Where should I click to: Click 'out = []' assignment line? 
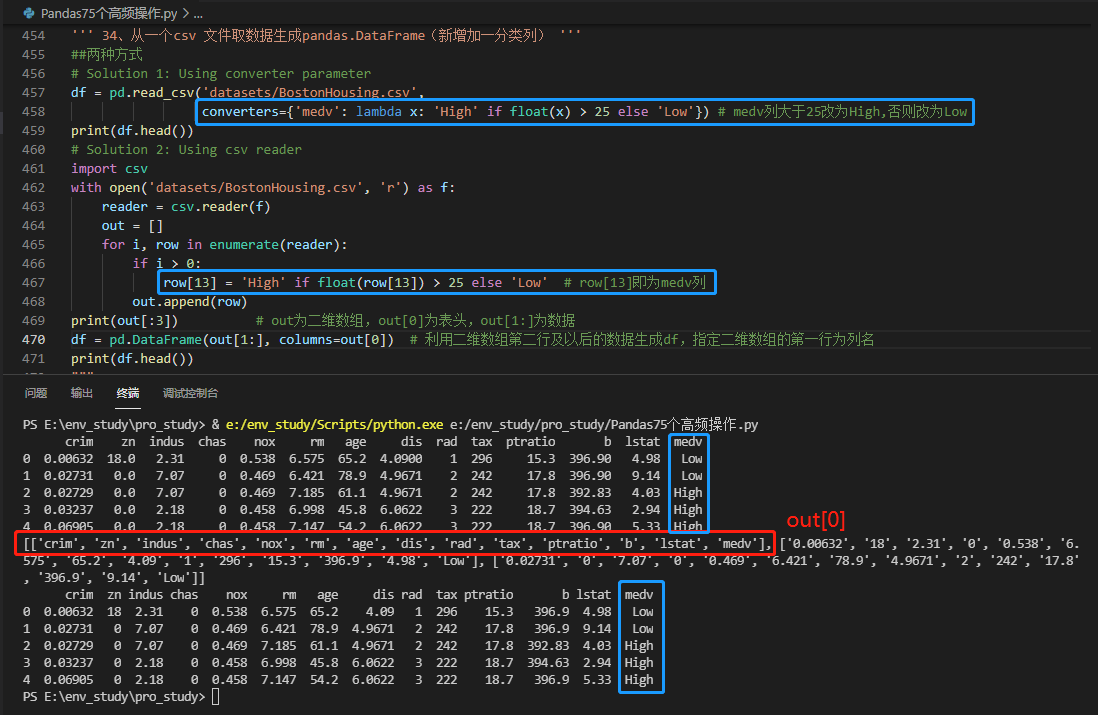[132, 225]
